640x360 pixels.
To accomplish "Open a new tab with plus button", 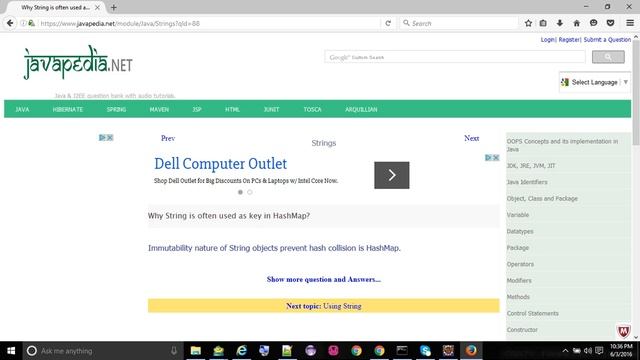I will pyautogui.click(x=113, y=7).
